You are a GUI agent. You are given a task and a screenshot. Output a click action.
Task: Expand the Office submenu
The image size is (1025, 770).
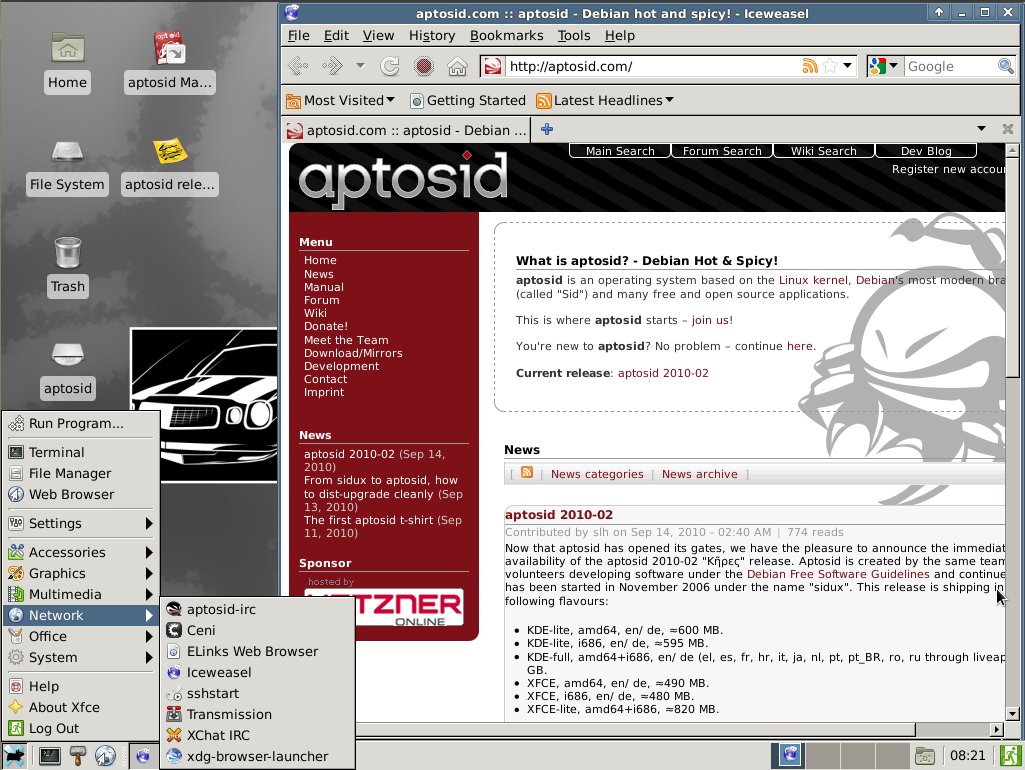pos(81,636)
